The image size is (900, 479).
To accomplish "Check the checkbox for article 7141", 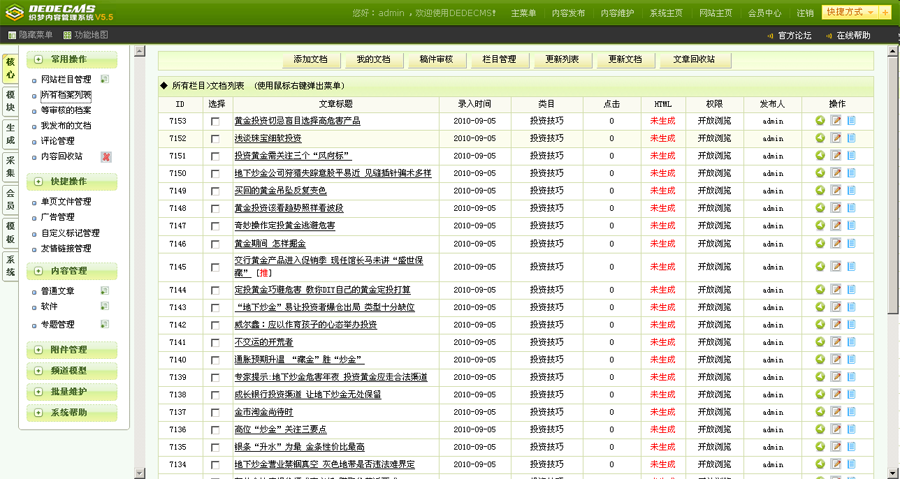I will pos(215,343).
